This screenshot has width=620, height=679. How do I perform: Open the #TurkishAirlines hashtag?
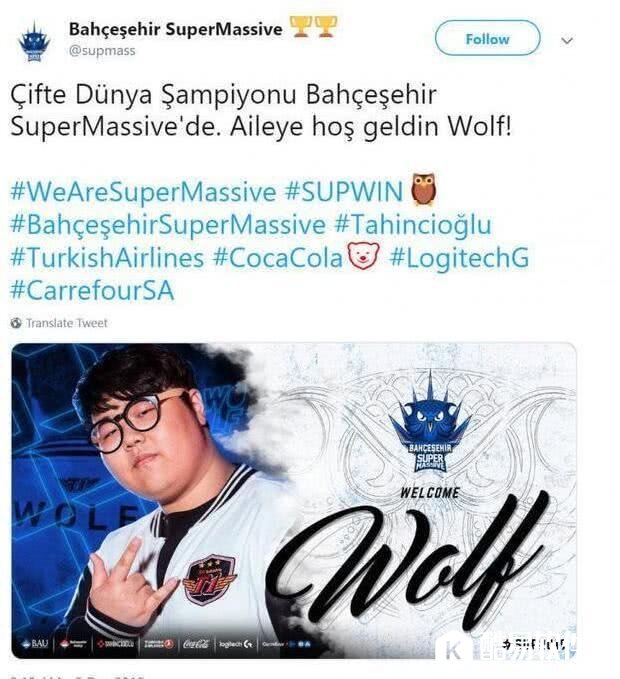(x=107, y=257)
